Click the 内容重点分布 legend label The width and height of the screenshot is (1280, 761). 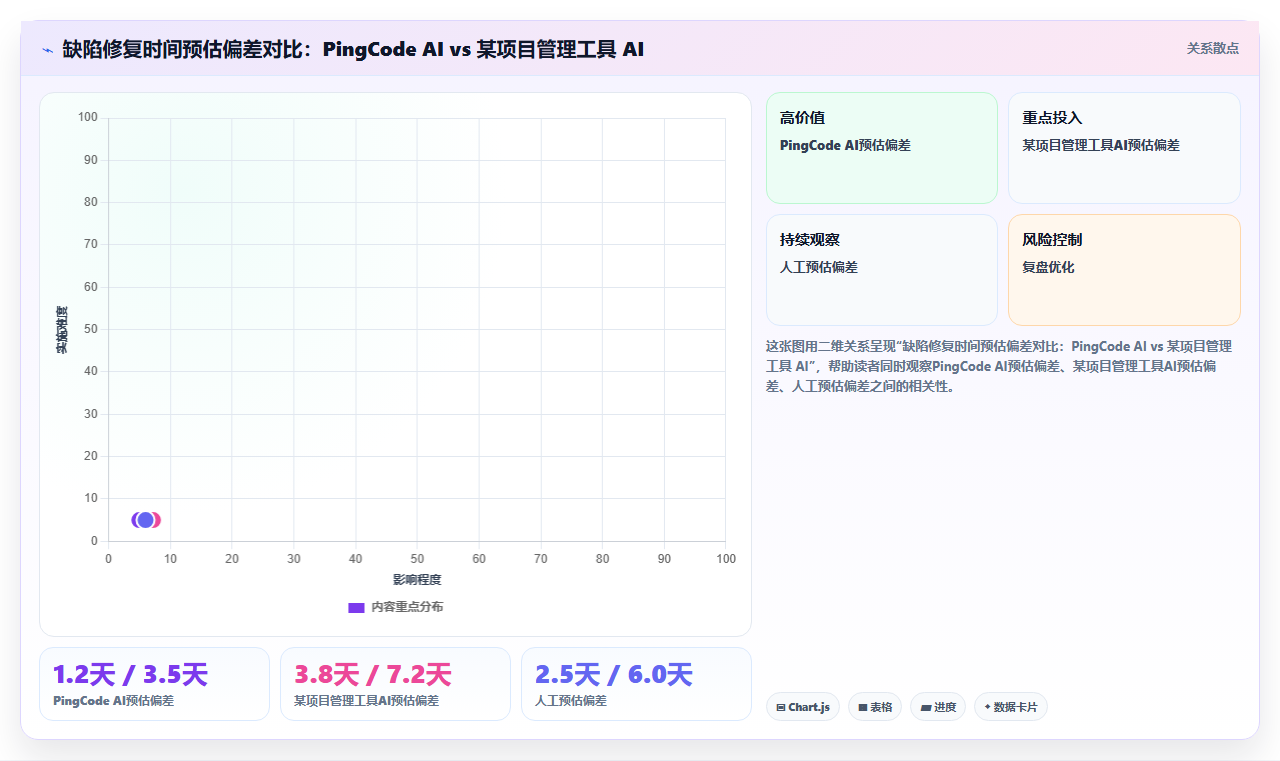click(407, 607)
